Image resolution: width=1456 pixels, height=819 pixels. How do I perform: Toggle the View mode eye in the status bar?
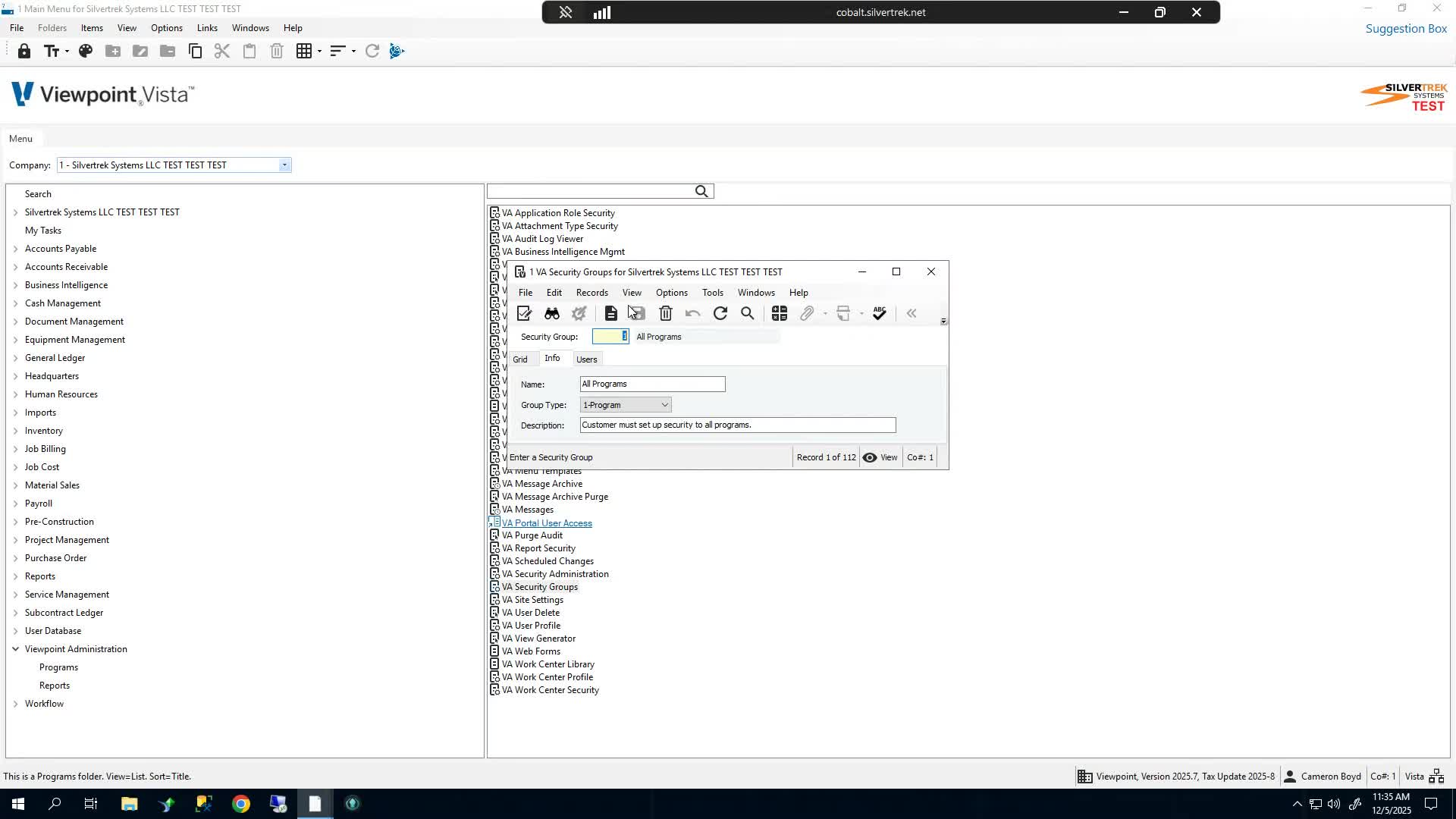(x=870, y=458)
